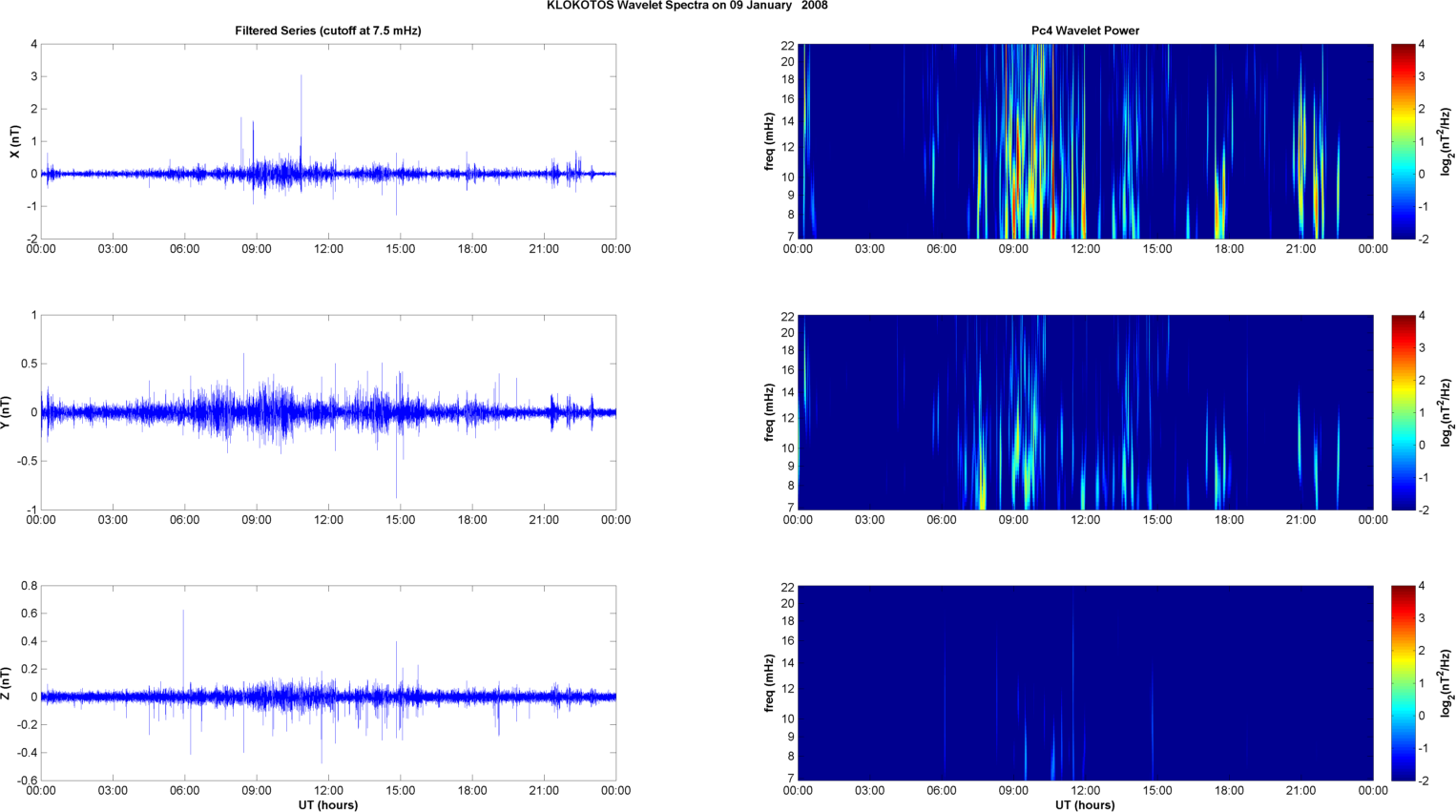The width and height of the screenshot is (1456, 812).
Task: Click the "Z (nT)" axis label
Action: coord(5,683)
